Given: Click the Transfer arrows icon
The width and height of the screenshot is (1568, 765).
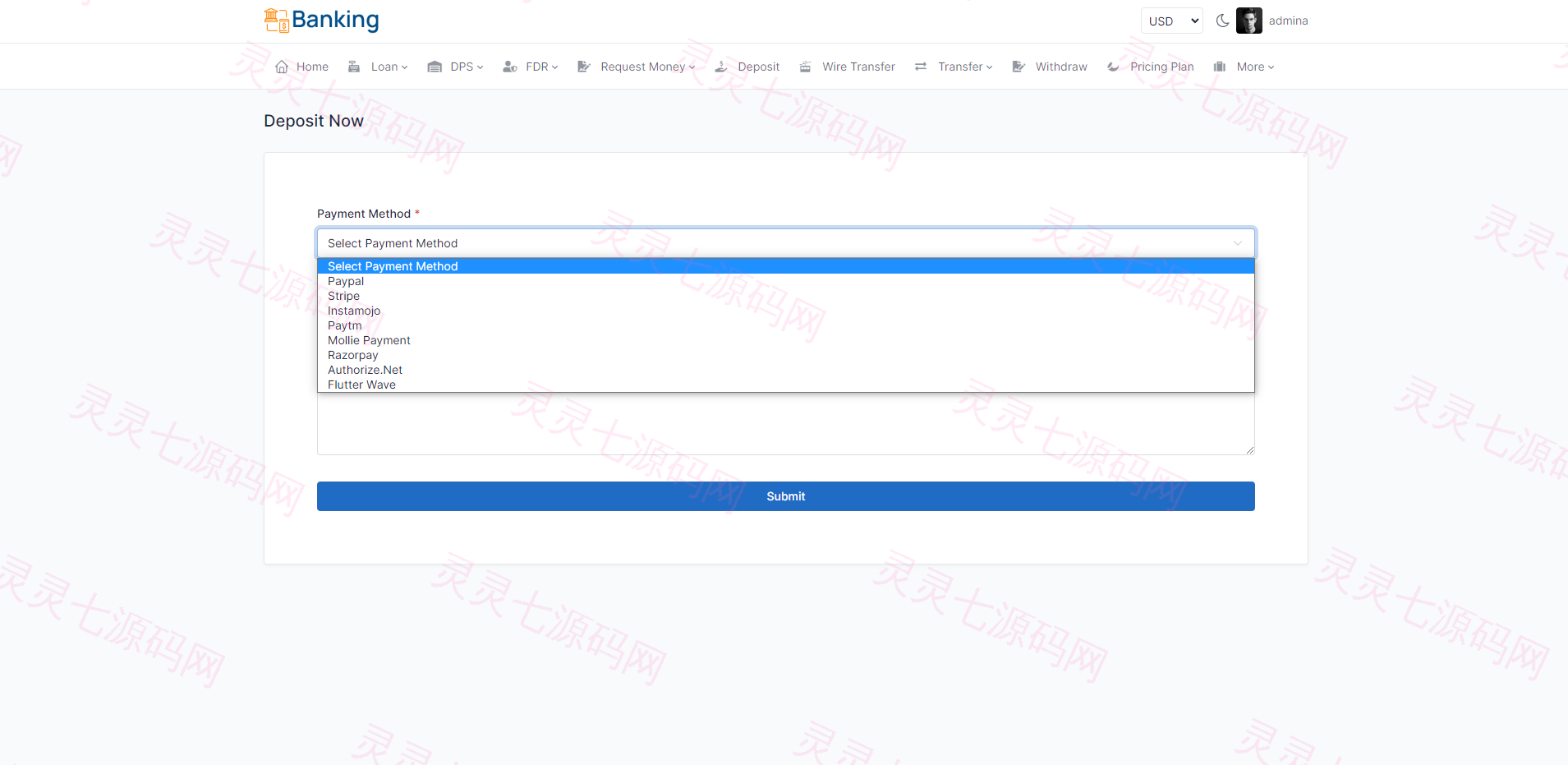Looking at the screenshot, I should (x=921, y=67).
